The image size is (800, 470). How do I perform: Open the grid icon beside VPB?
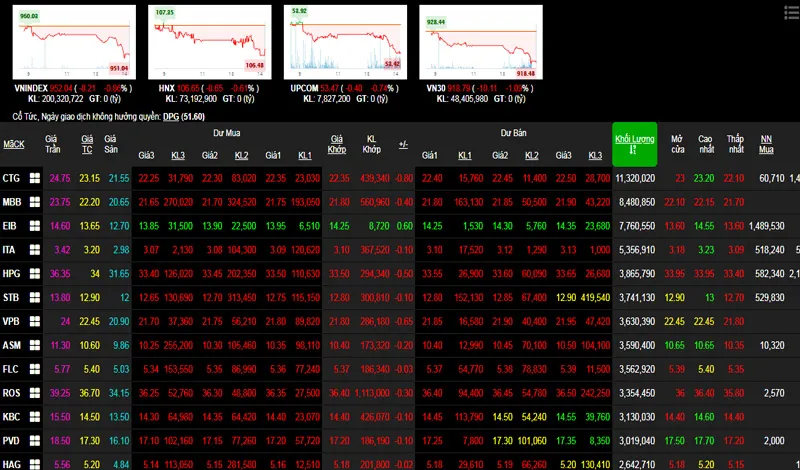tap(35, 321)
